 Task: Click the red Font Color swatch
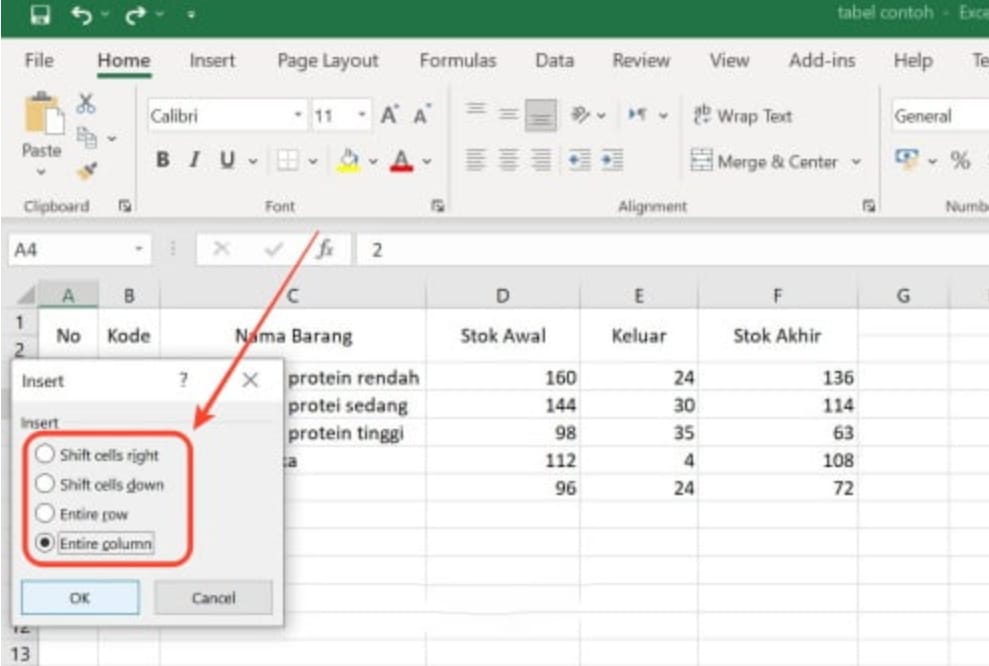(402, 160)
